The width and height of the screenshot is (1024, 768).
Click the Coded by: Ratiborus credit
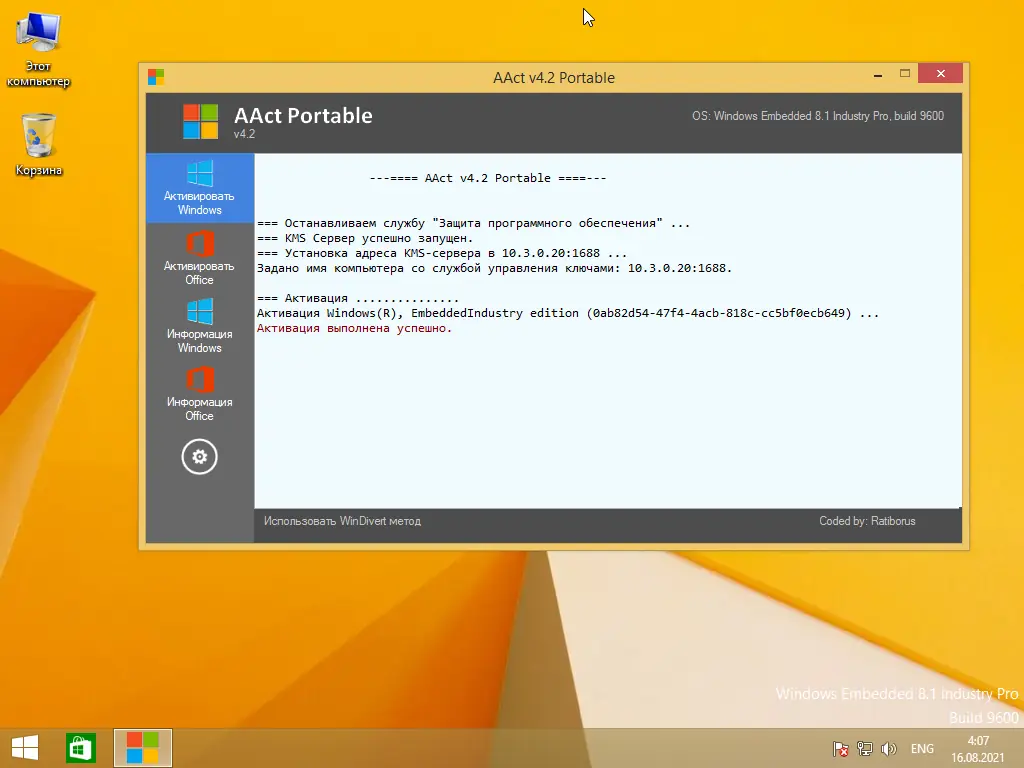pyautogui.click(x=868, y=521)
